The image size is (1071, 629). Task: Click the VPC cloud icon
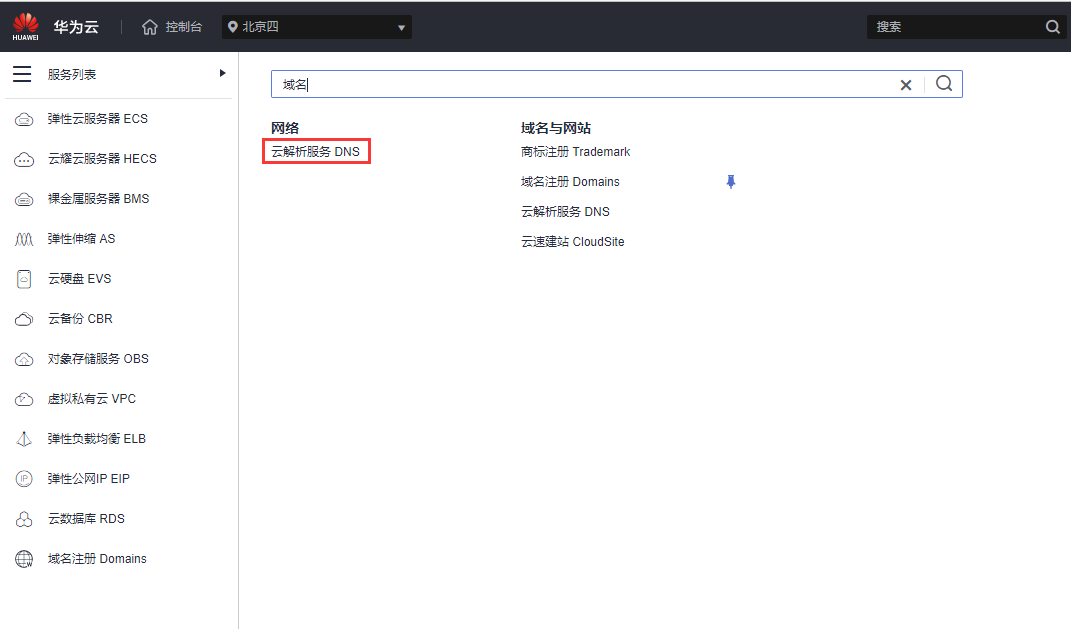24,399
